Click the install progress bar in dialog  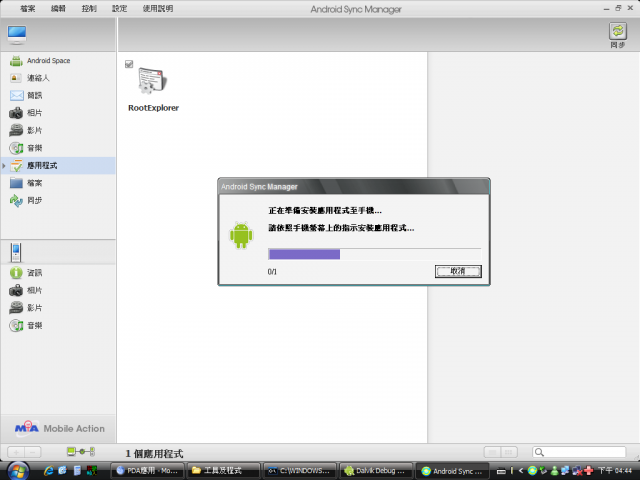(x=375, y=254)
